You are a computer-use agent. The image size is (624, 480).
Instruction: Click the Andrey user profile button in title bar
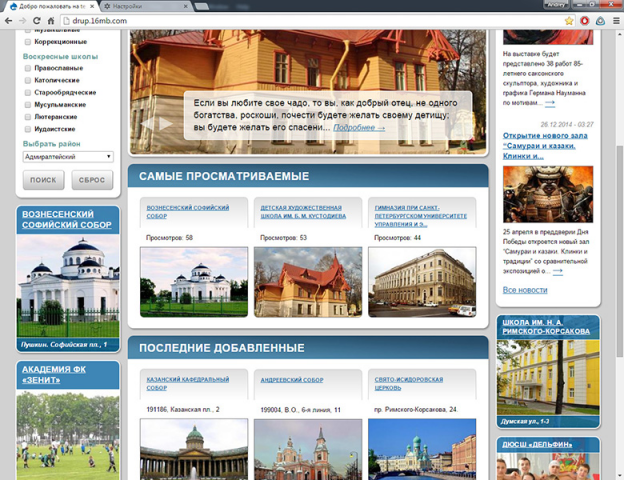coord(556,4)
